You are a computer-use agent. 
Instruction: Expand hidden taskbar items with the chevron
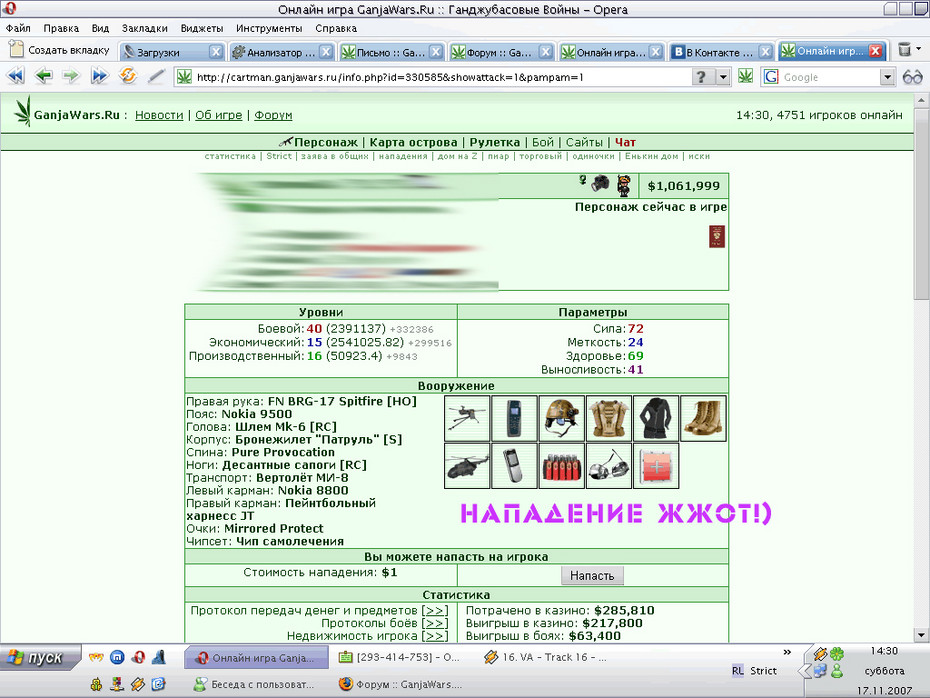pos(787,652)
